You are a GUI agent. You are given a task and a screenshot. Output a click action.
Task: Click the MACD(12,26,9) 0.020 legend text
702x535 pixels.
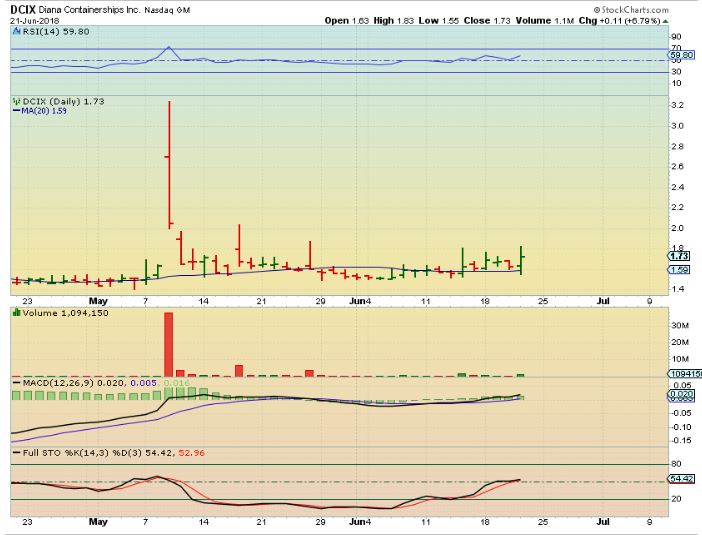coord(74,383)
